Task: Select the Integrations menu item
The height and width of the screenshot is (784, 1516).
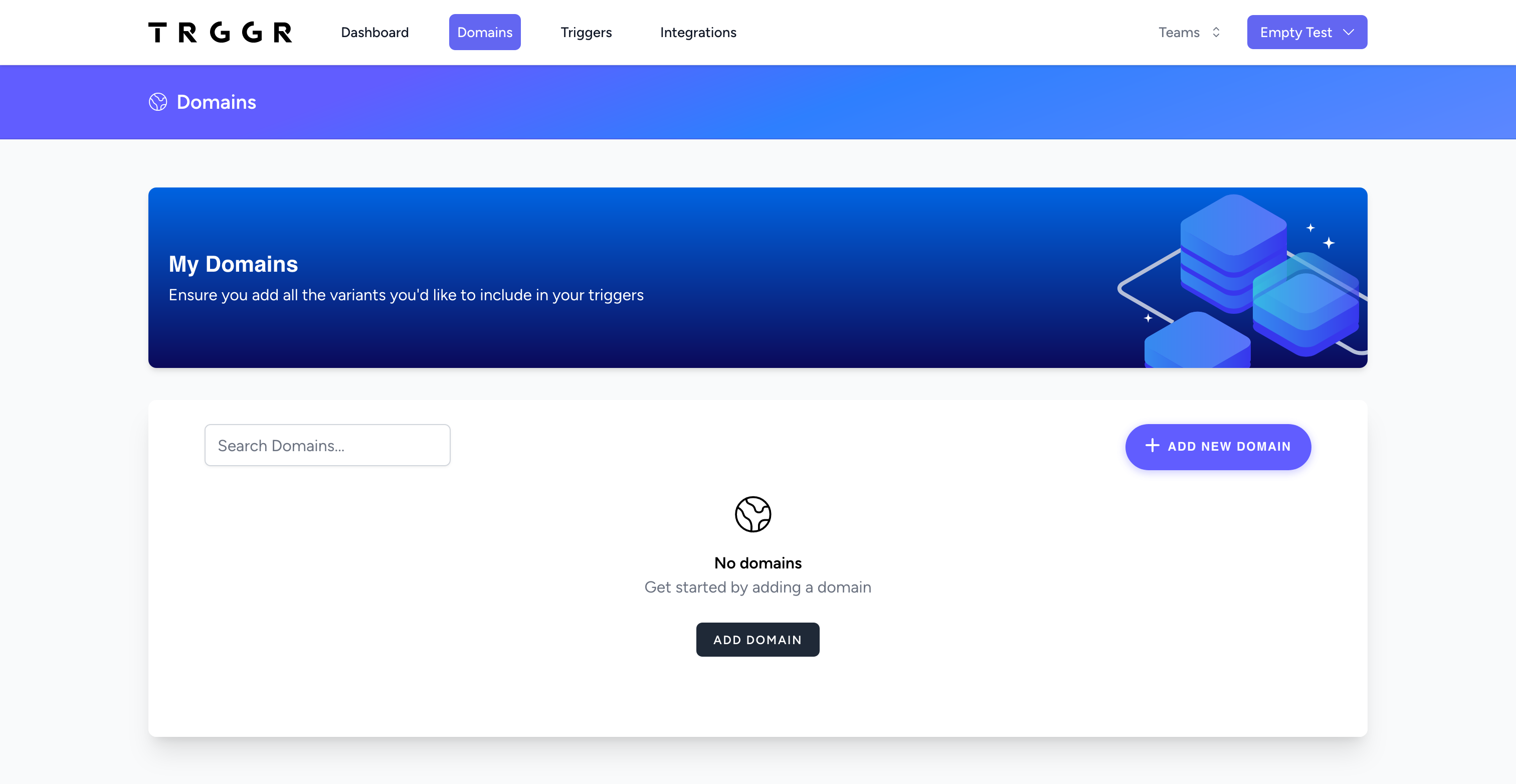Action: pos(698,32)
